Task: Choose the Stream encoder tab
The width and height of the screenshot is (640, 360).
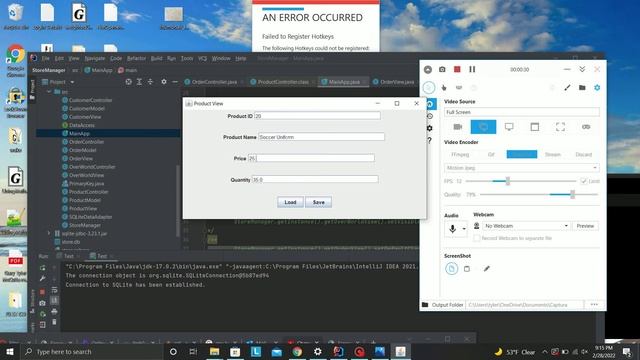Action: coord(553,154)
